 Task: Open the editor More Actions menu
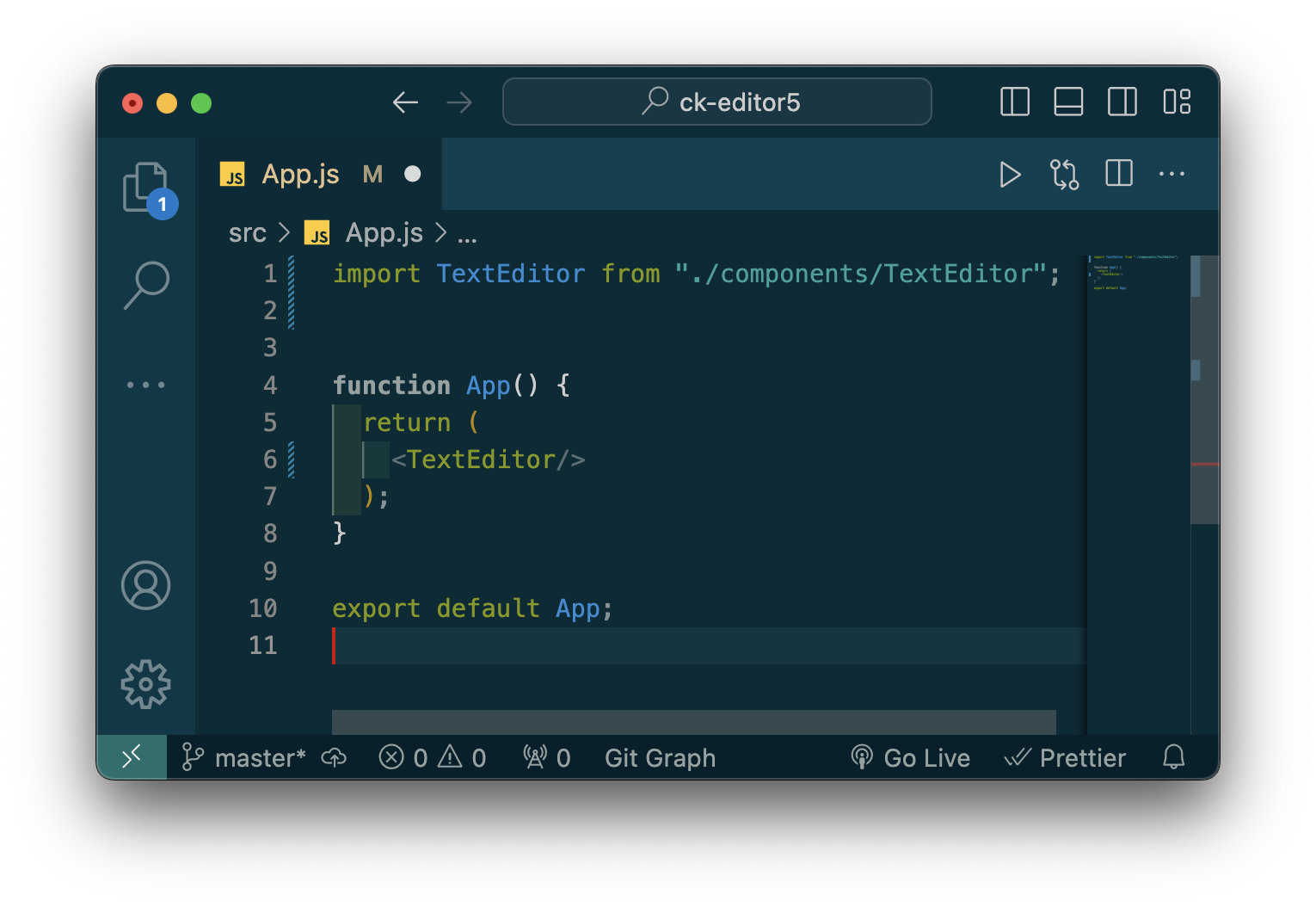(1171, 174)
